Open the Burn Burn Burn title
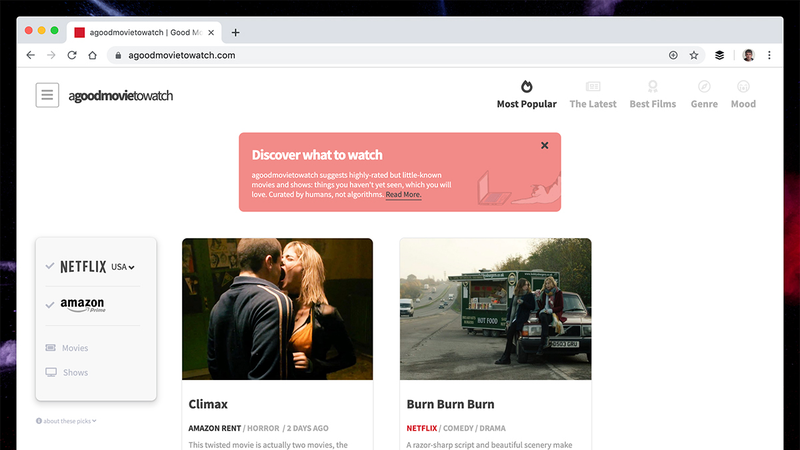Screen dimensions: 800x450 (x=451, y=404)
